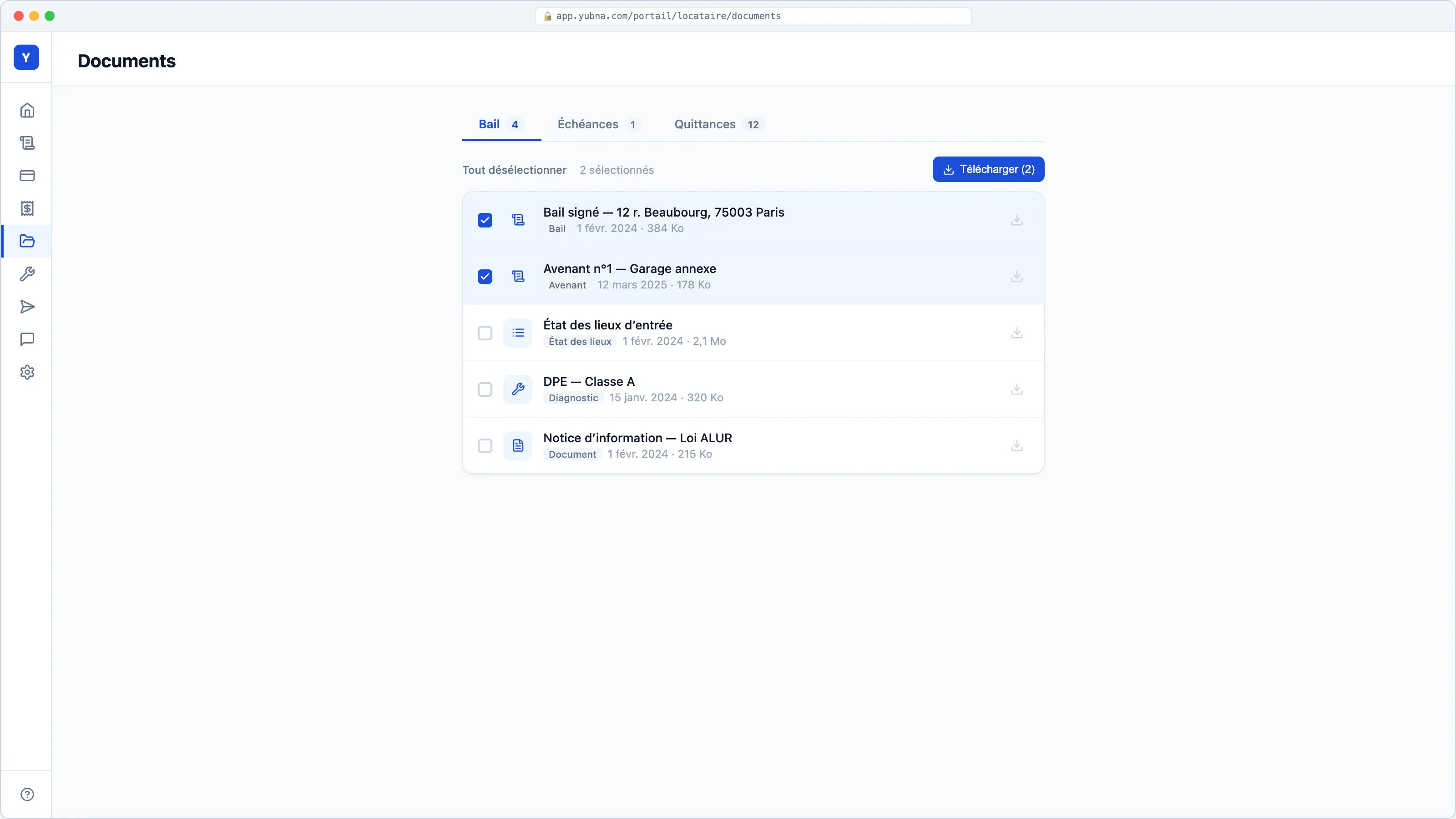This screenshot has height=819, width=1456.
Task: Open État des lieux d'entrée title
Action: coord(607,325)
